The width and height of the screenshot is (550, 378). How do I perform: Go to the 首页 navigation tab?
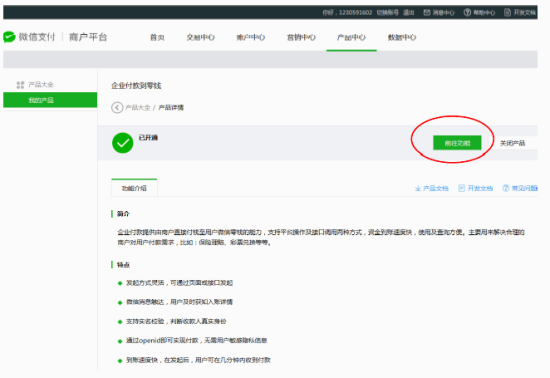point(157,37)
